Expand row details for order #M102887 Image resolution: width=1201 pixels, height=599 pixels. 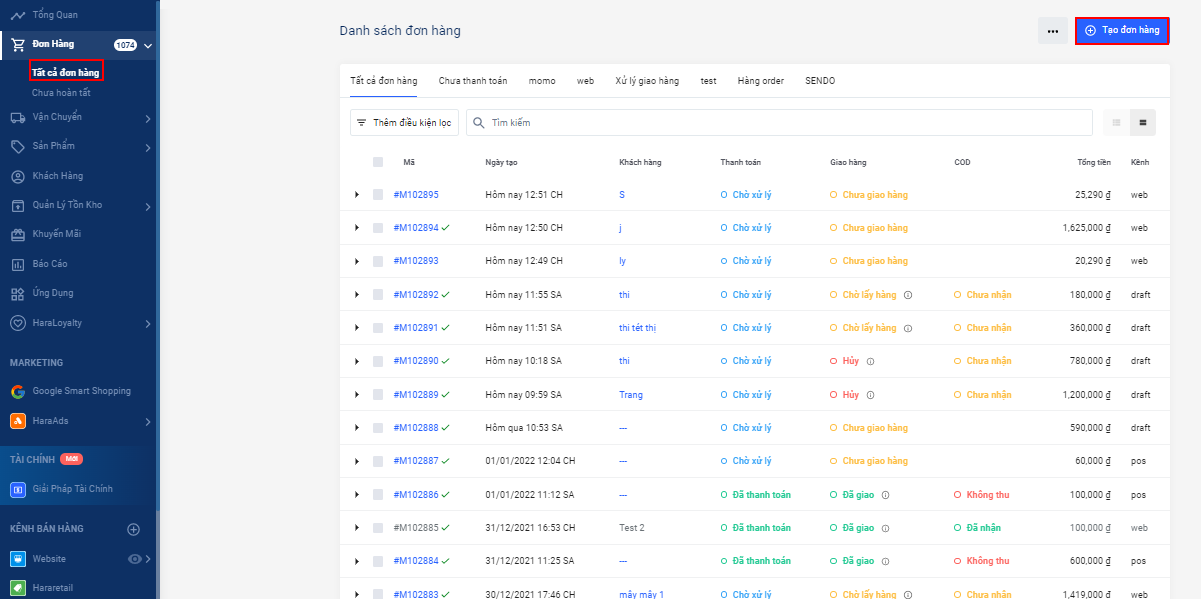click(x=357, y=461)
